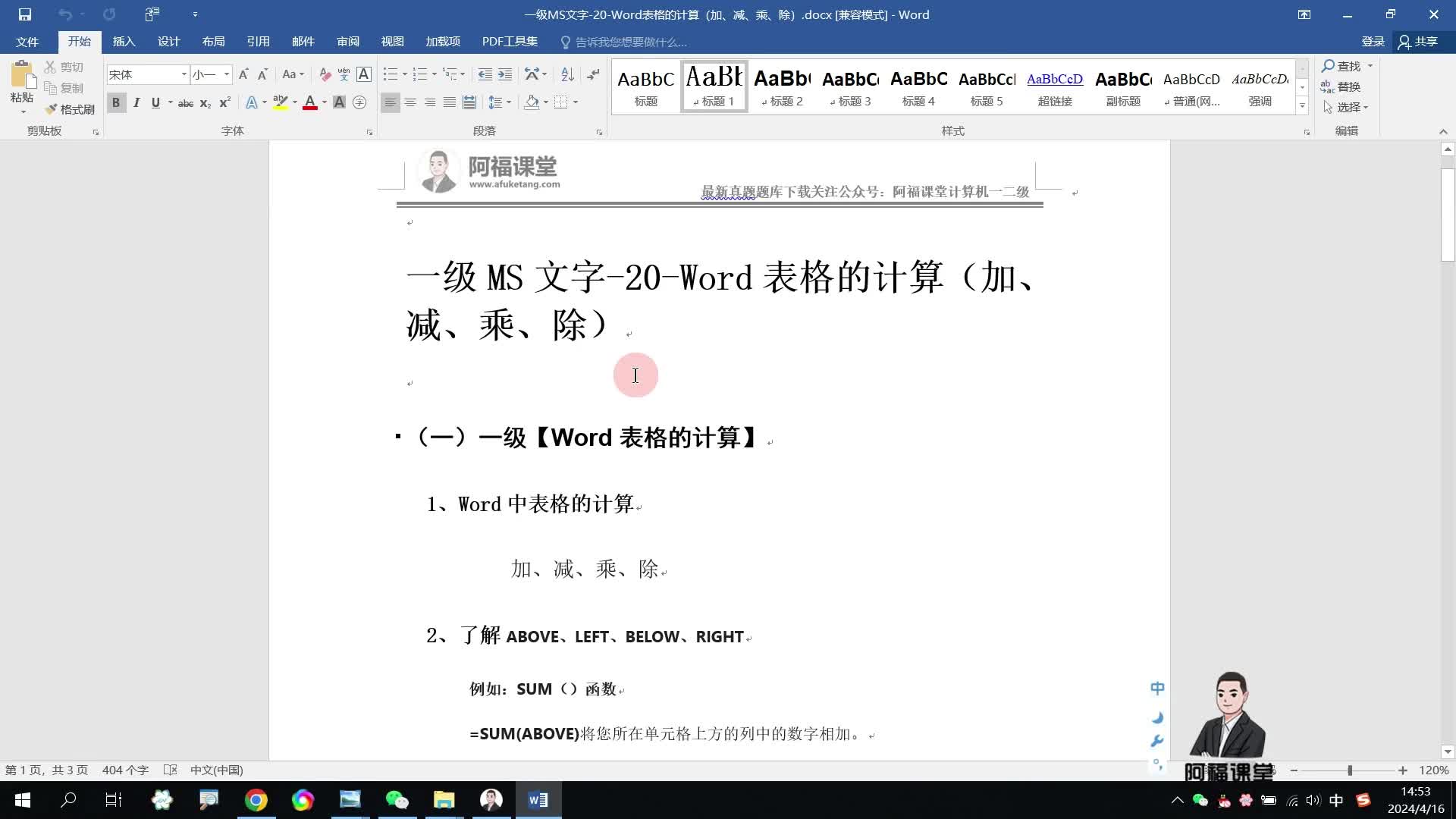Image resolution: width=1456 pixels, height=819 pixels.
Task: Expand the font color dropdown arrow
Action: [x=325, y=102]
